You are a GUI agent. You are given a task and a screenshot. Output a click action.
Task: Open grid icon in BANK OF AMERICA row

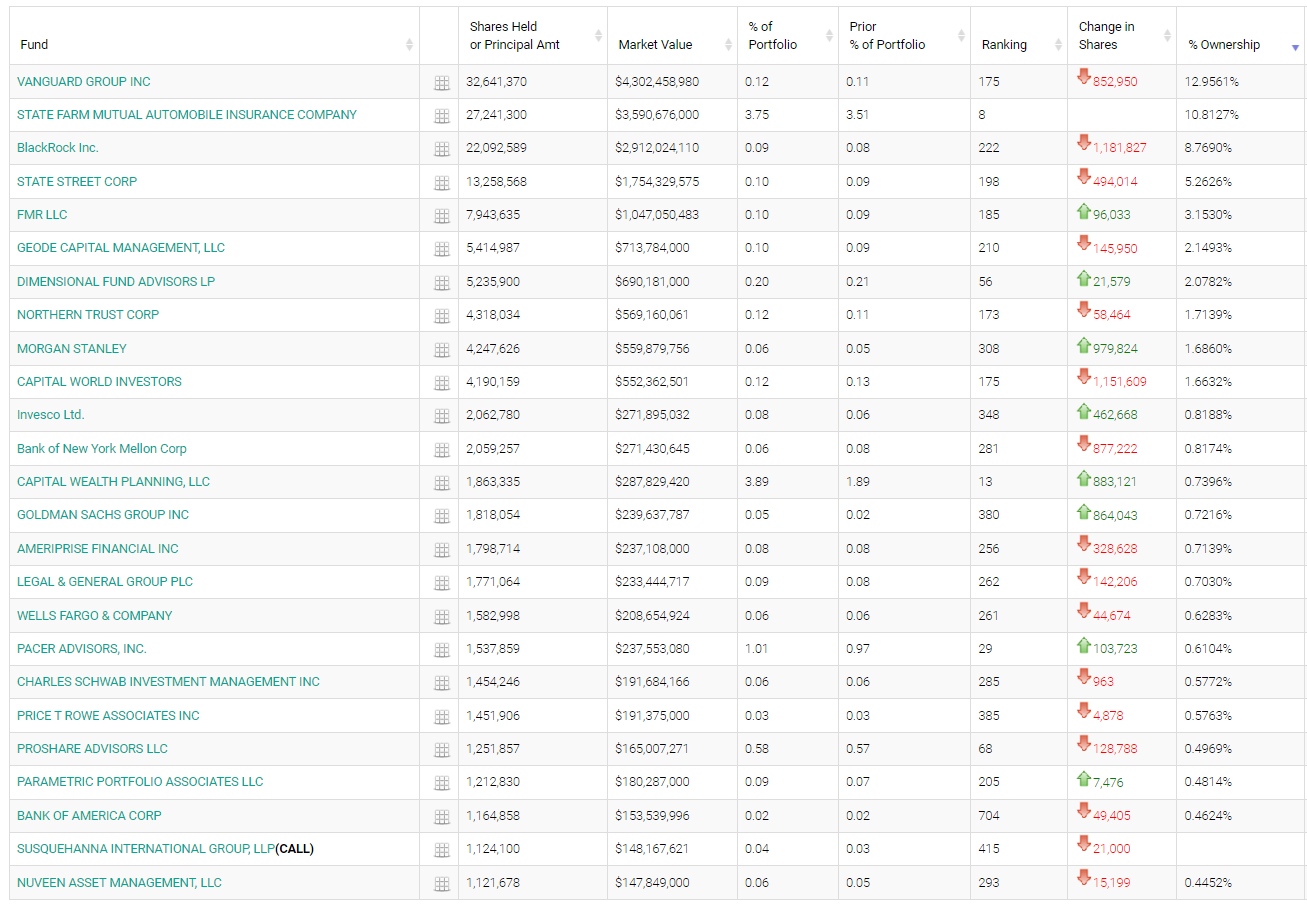441,817
